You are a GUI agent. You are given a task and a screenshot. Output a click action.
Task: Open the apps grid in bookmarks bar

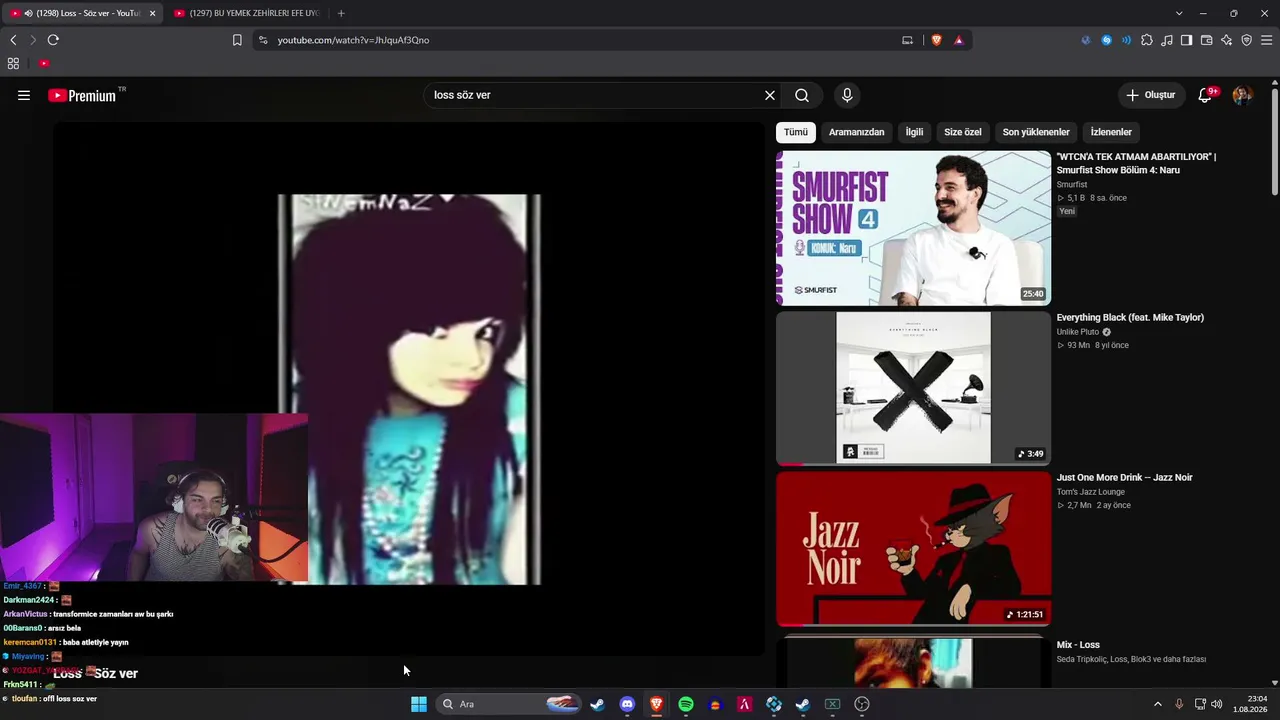click(13, 63)
